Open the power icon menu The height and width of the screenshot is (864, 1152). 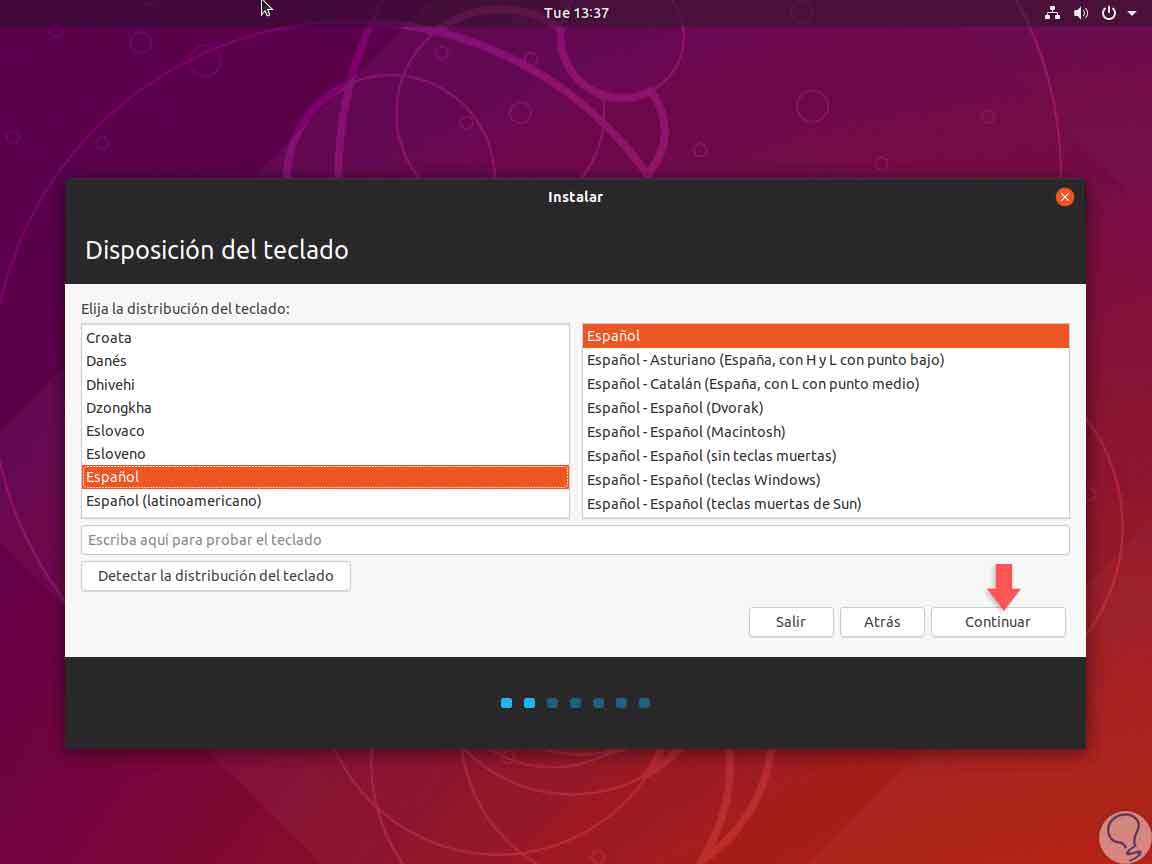(x=1109, y=12)
